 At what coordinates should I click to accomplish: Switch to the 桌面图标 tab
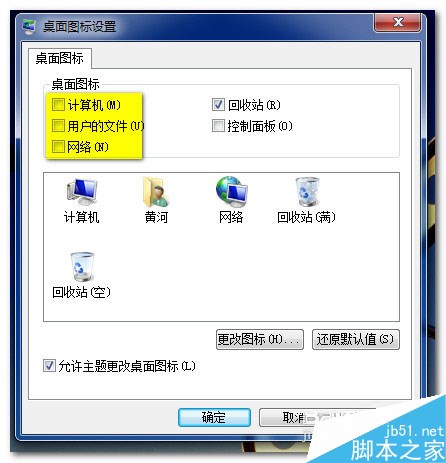pyautogui.click(x=60, y=58)
